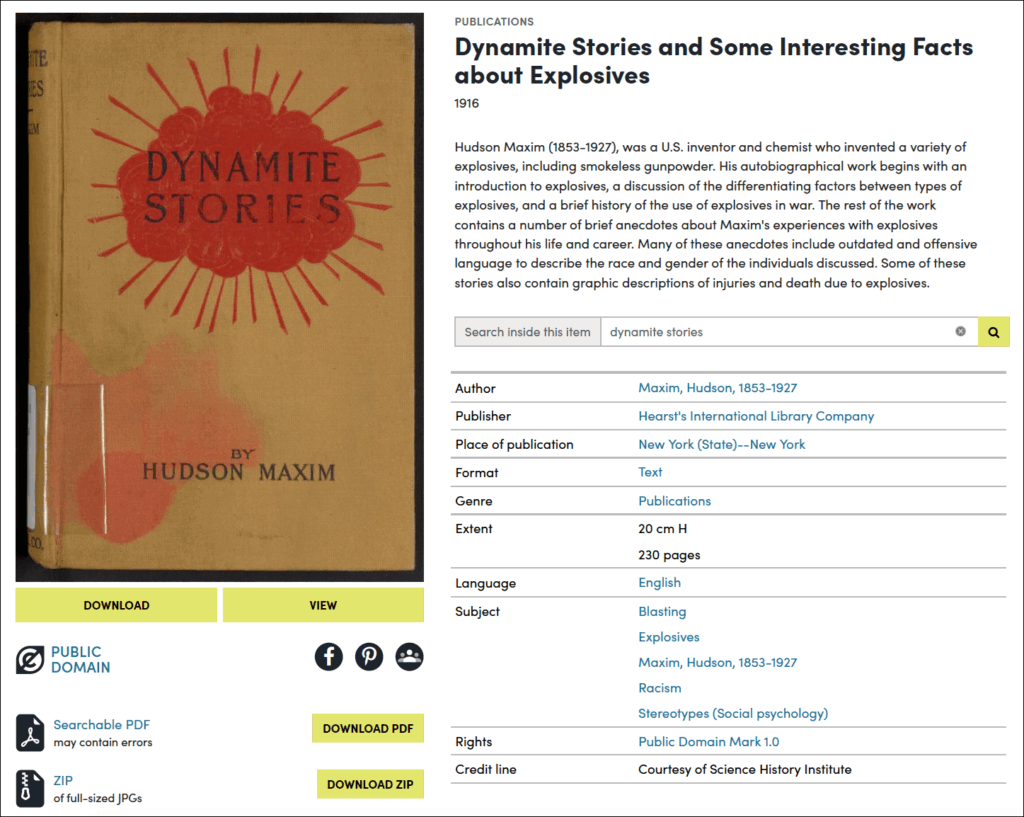Screen dimensions: 1024x817
Task: Open the PUBLIC DOMAIN link
Action: pyautogui.click(x=81, y=660)
